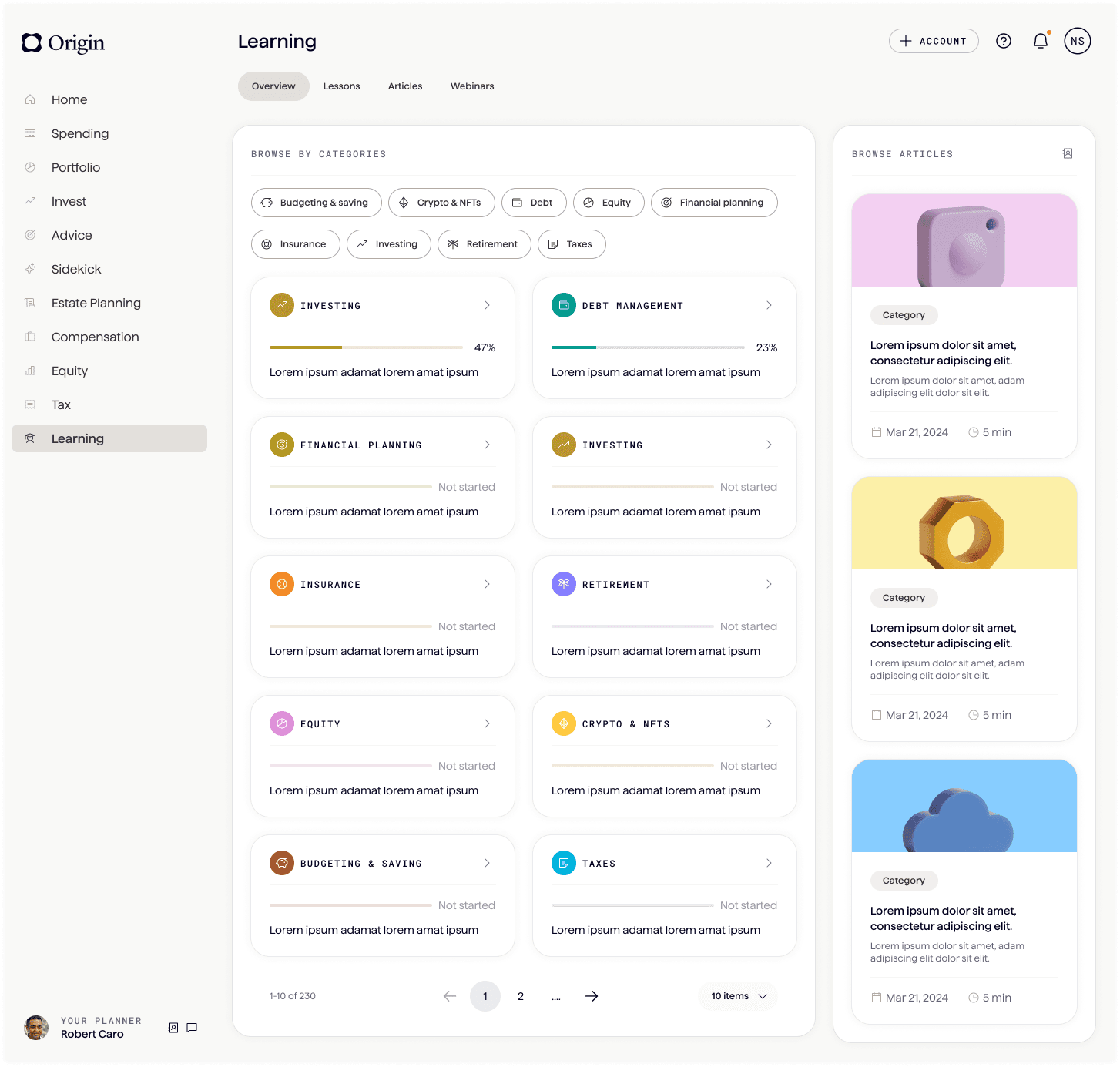Click the Budgeting & Saving piggy icon
This screenshot has width=1120, height=1074.
(282, 863)
